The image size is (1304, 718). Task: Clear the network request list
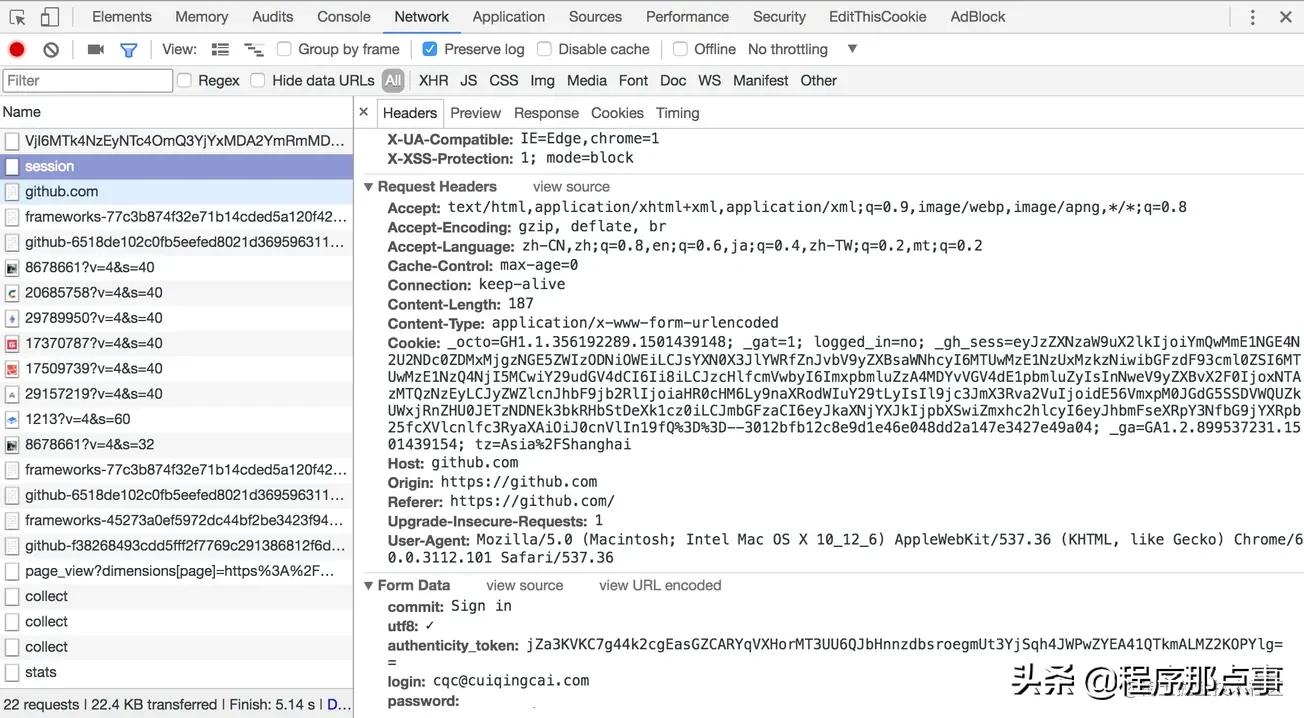click(50, 48)
